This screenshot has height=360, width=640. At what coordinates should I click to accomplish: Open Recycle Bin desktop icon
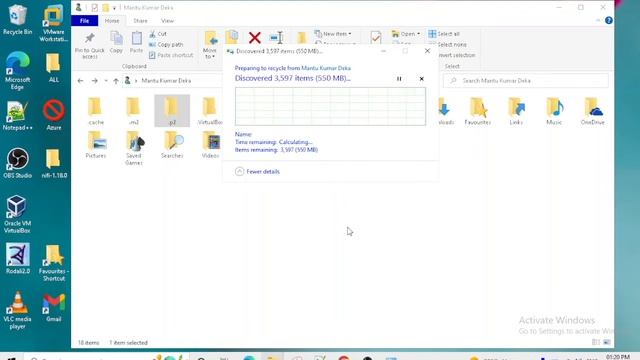coord(17,19)
